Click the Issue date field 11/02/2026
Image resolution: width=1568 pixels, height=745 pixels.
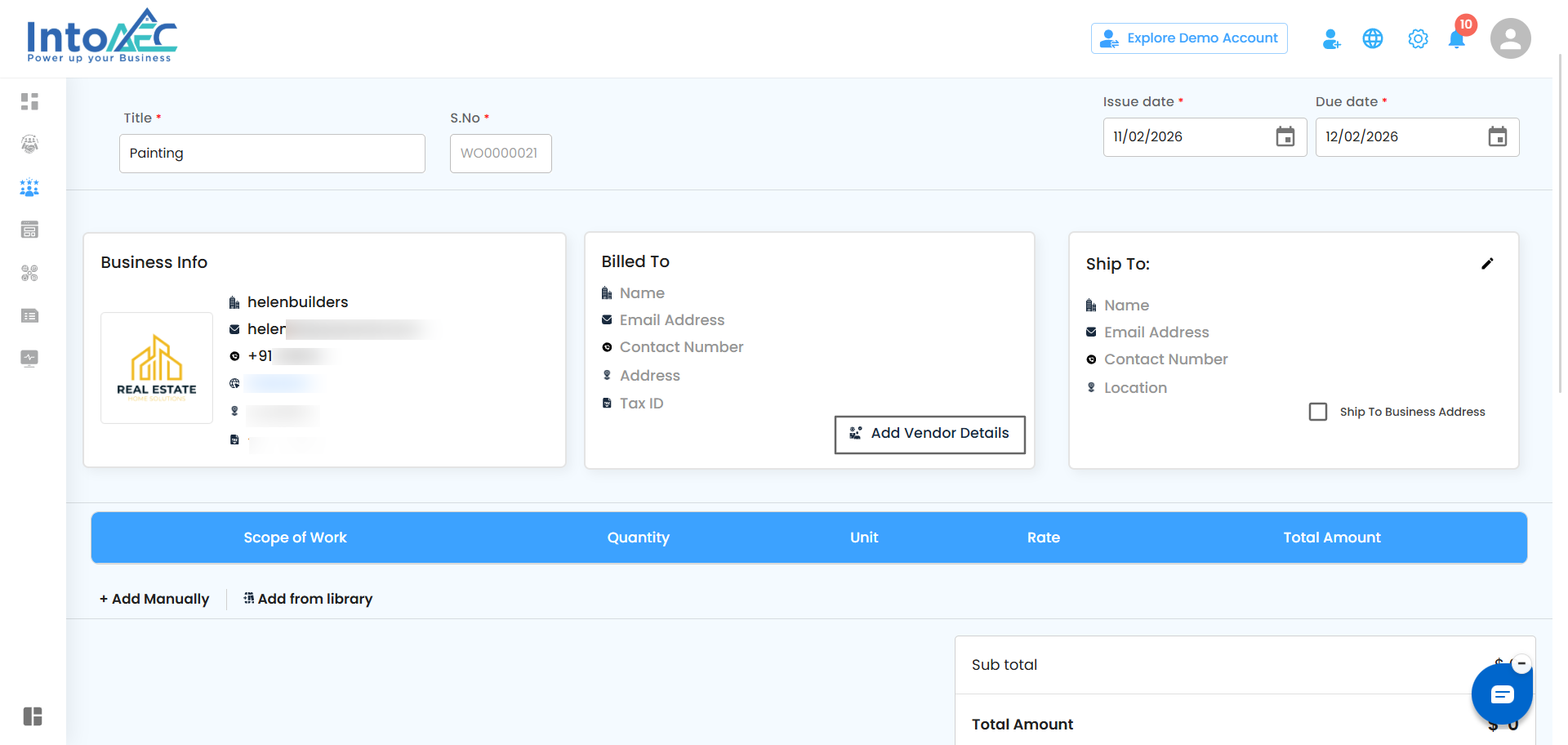pos(1205,137)
